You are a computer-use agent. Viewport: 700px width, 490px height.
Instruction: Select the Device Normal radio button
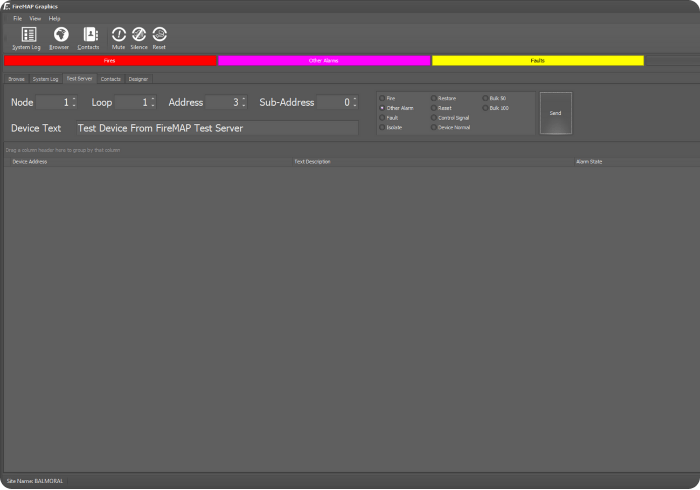coord(434,127)
